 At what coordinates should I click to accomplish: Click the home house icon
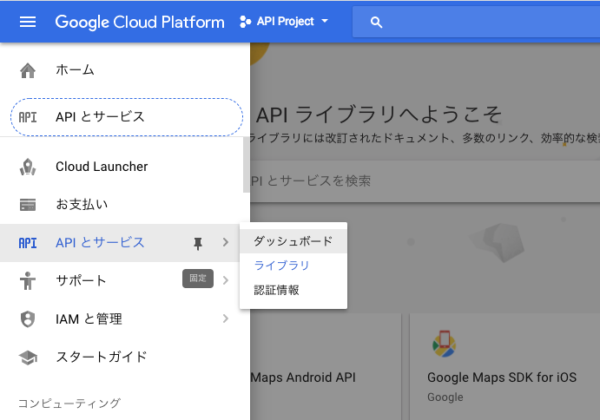click(x=28, y=70)
